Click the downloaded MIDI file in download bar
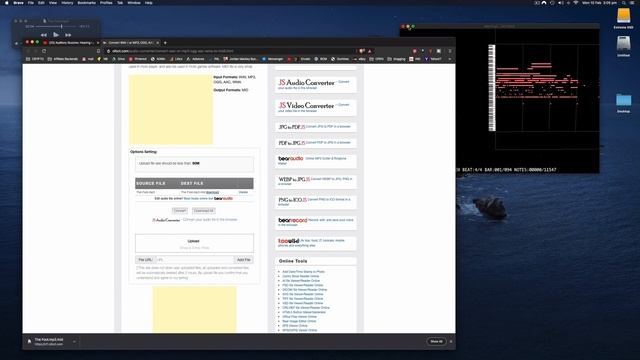640x360 pixels. coord(49,341)
